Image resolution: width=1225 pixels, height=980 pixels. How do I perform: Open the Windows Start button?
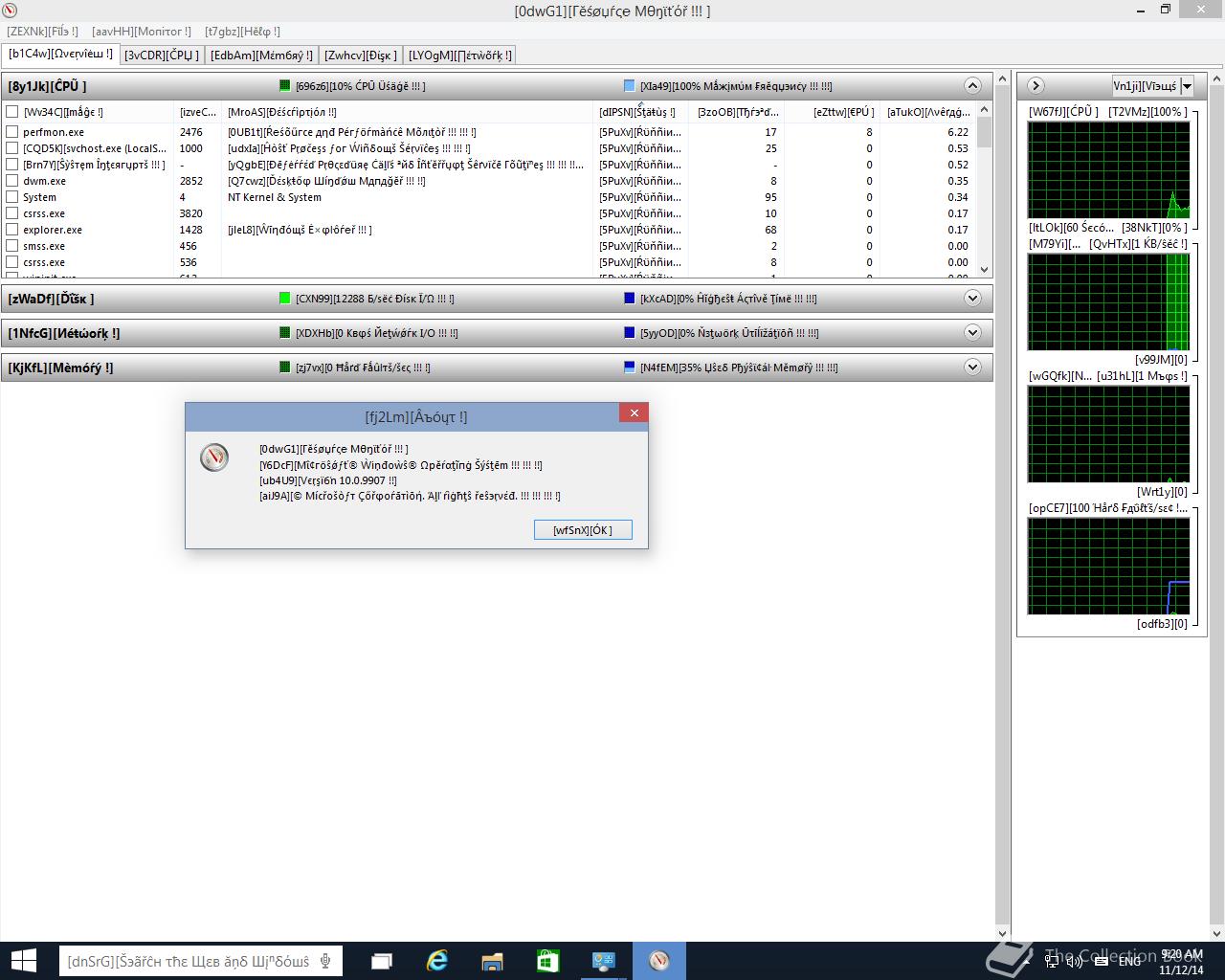[23, 961]
